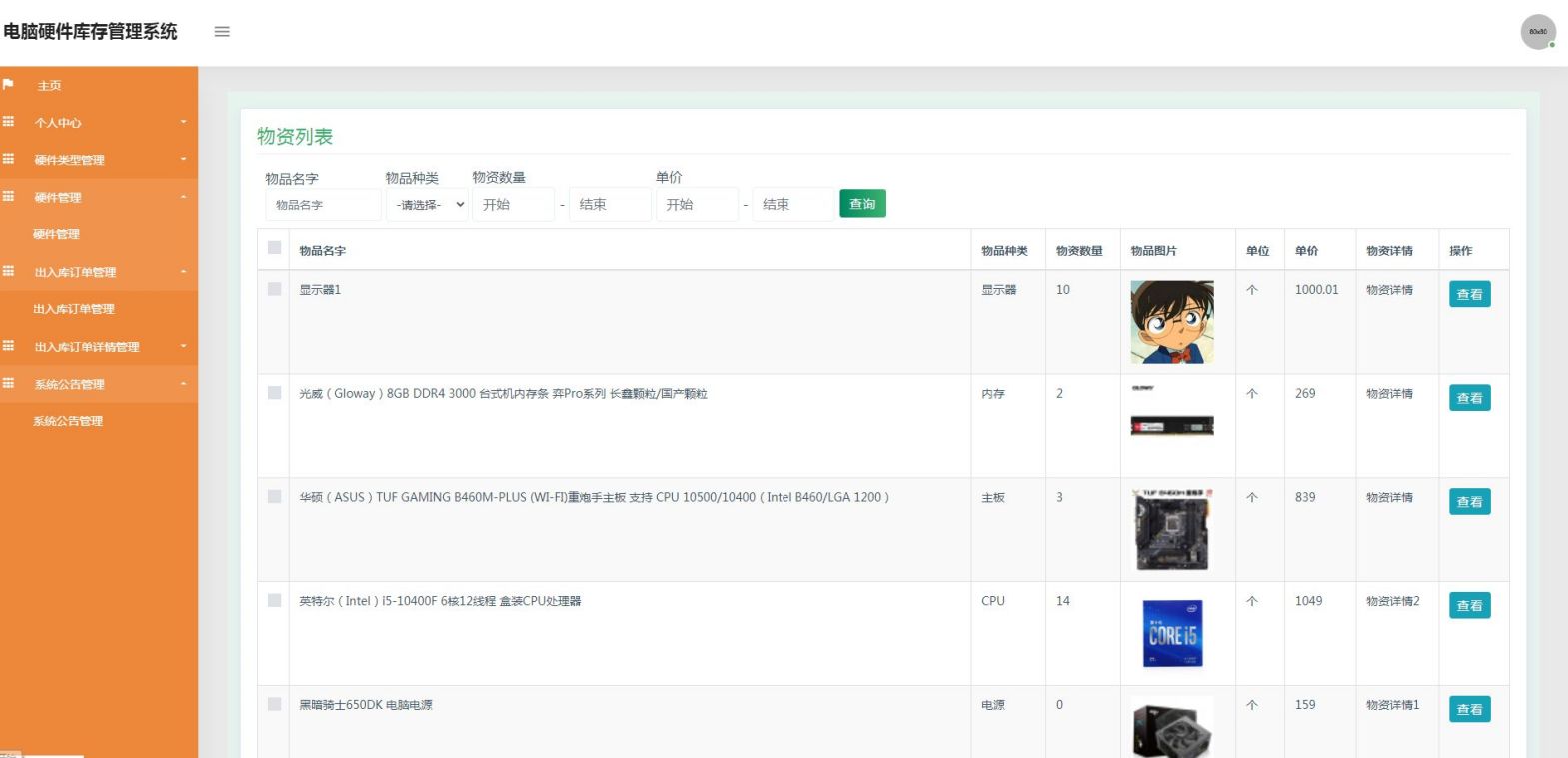The image size is (1568, 758).
Task: Click 查看 button for 显示器1
Action: [x=1469, y=294]
